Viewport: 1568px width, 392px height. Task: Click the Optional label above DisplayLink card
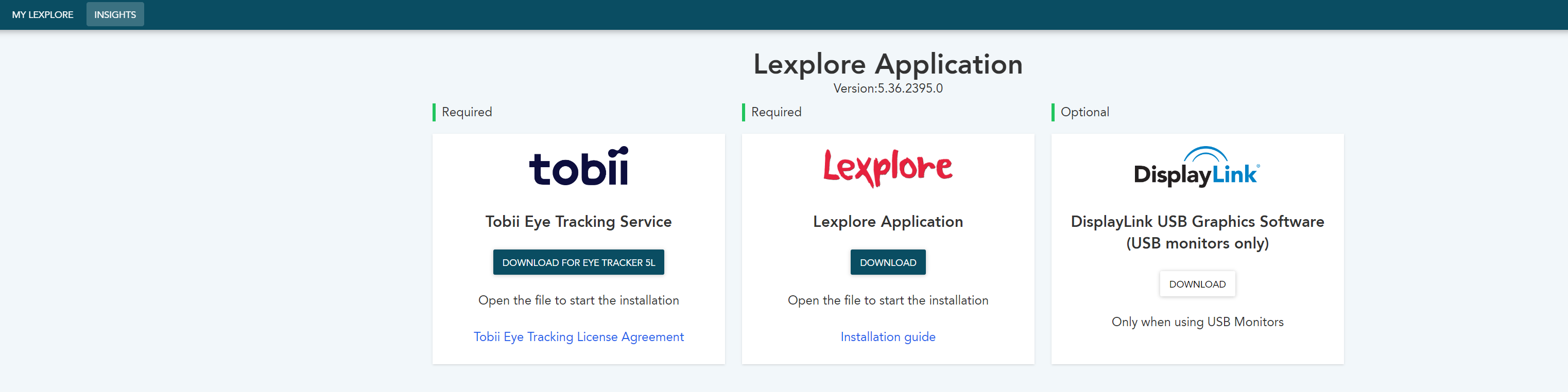pyautogui.click(x=1084, y=113)
